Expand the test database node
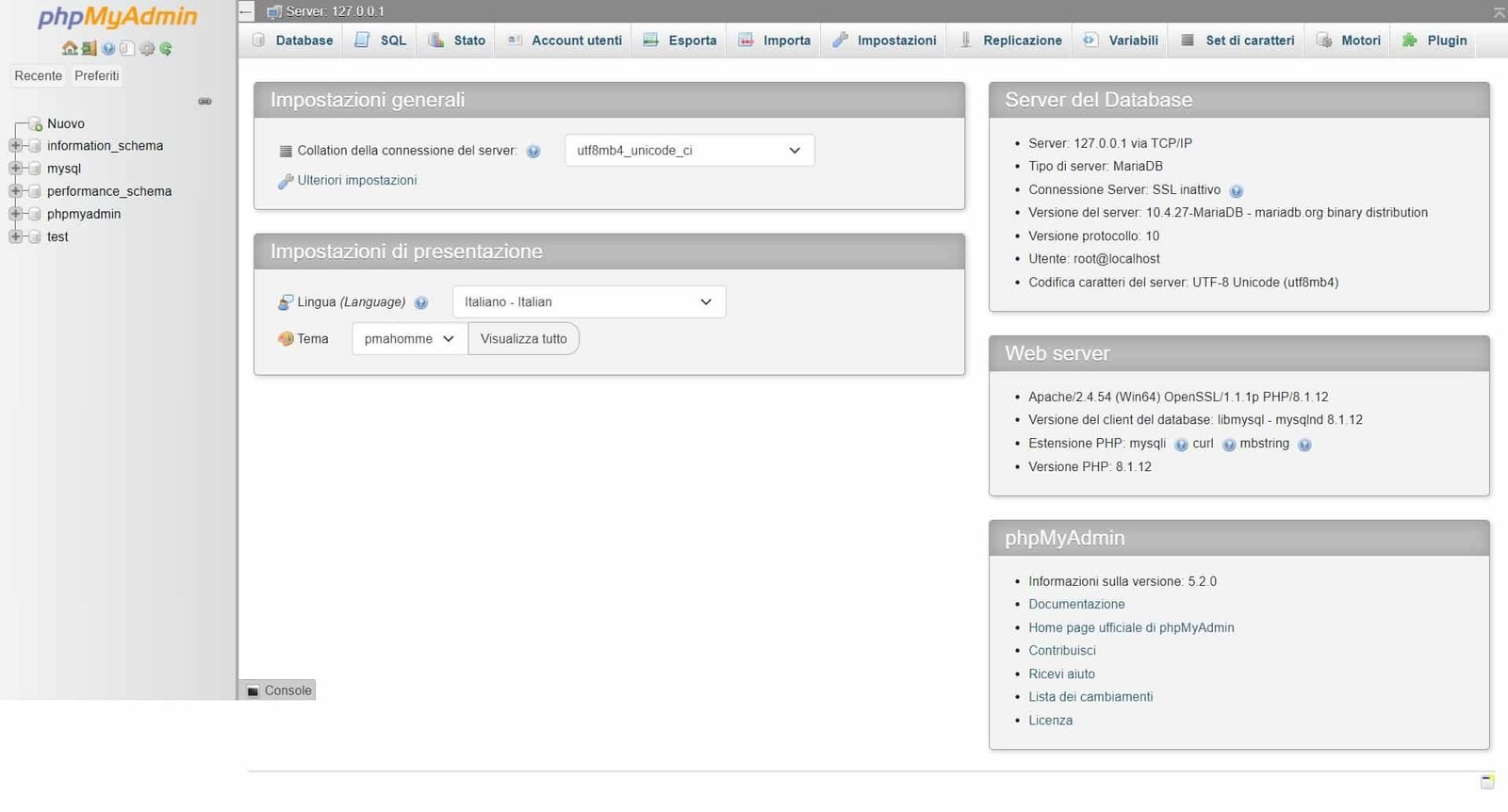The height and width of the screenshot is (812, 1508). click(x=15, y=236)
